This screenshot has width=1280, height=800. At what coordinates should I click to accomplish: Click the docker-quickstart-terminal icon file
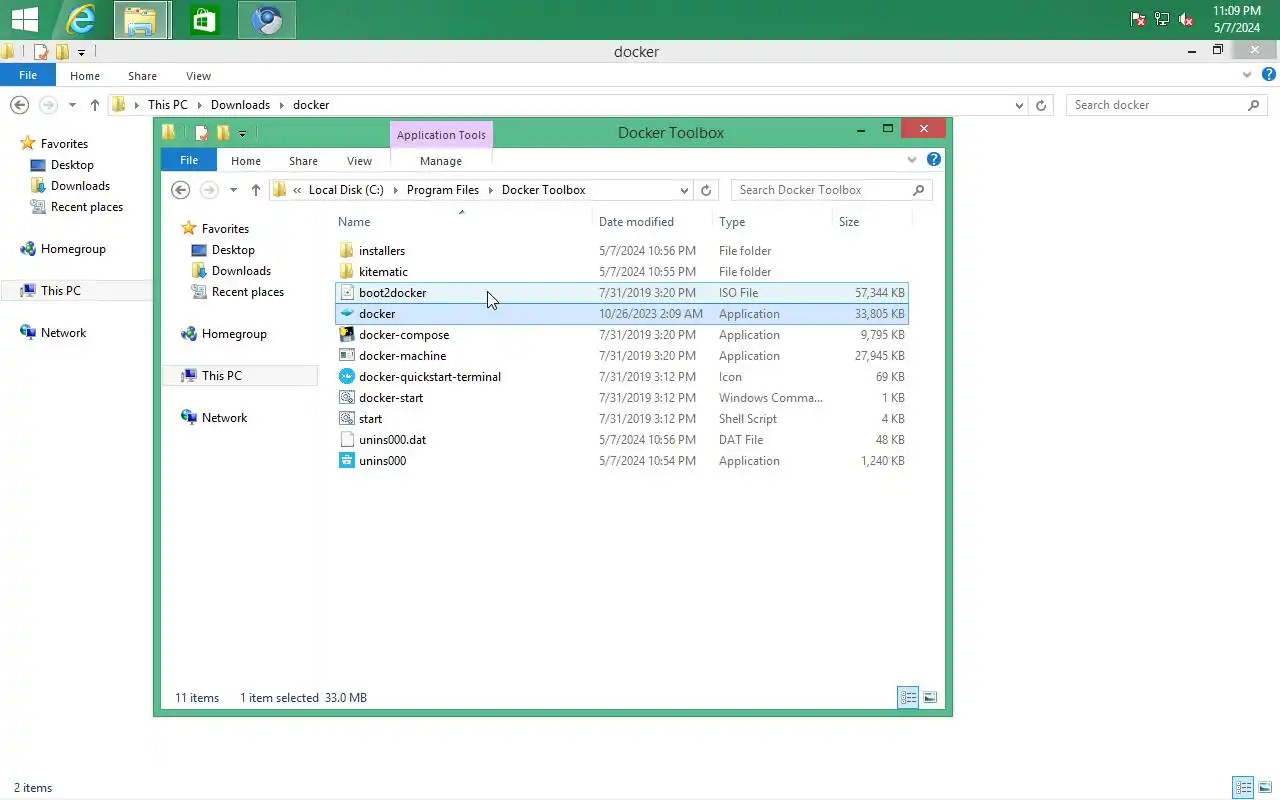(x=347, y=377)
